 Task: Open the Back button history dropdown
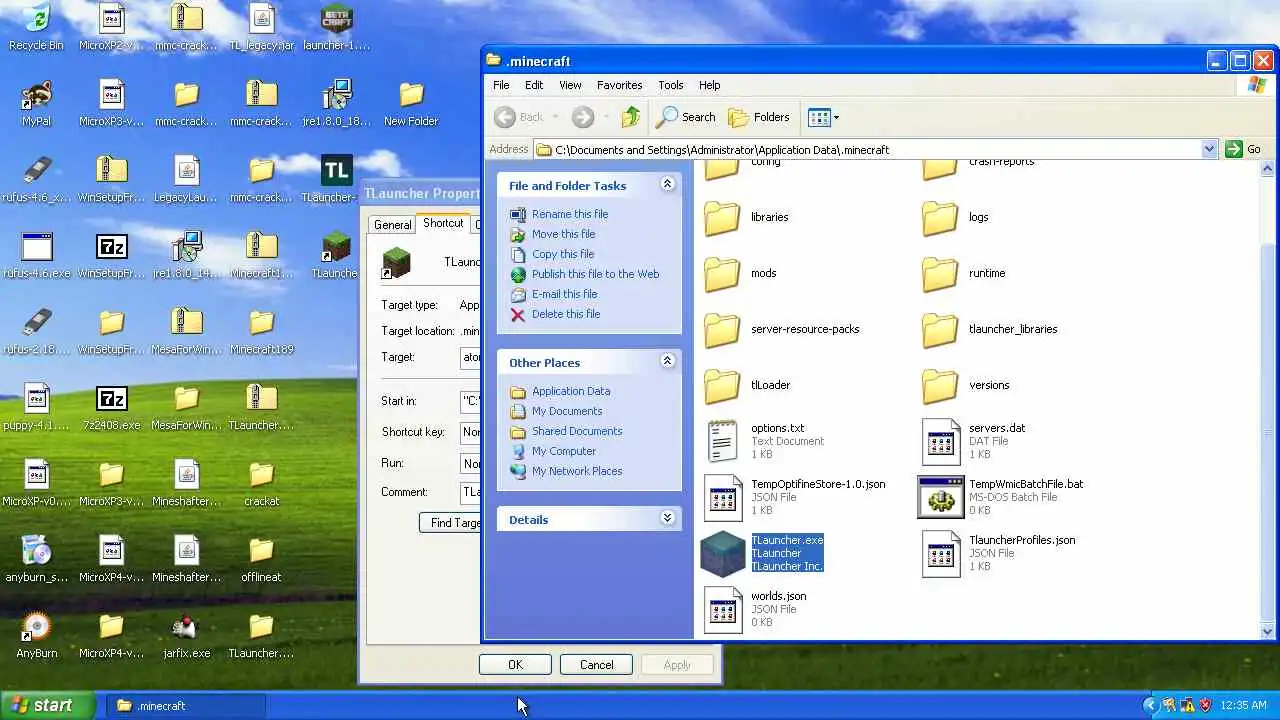pos(555,117)
